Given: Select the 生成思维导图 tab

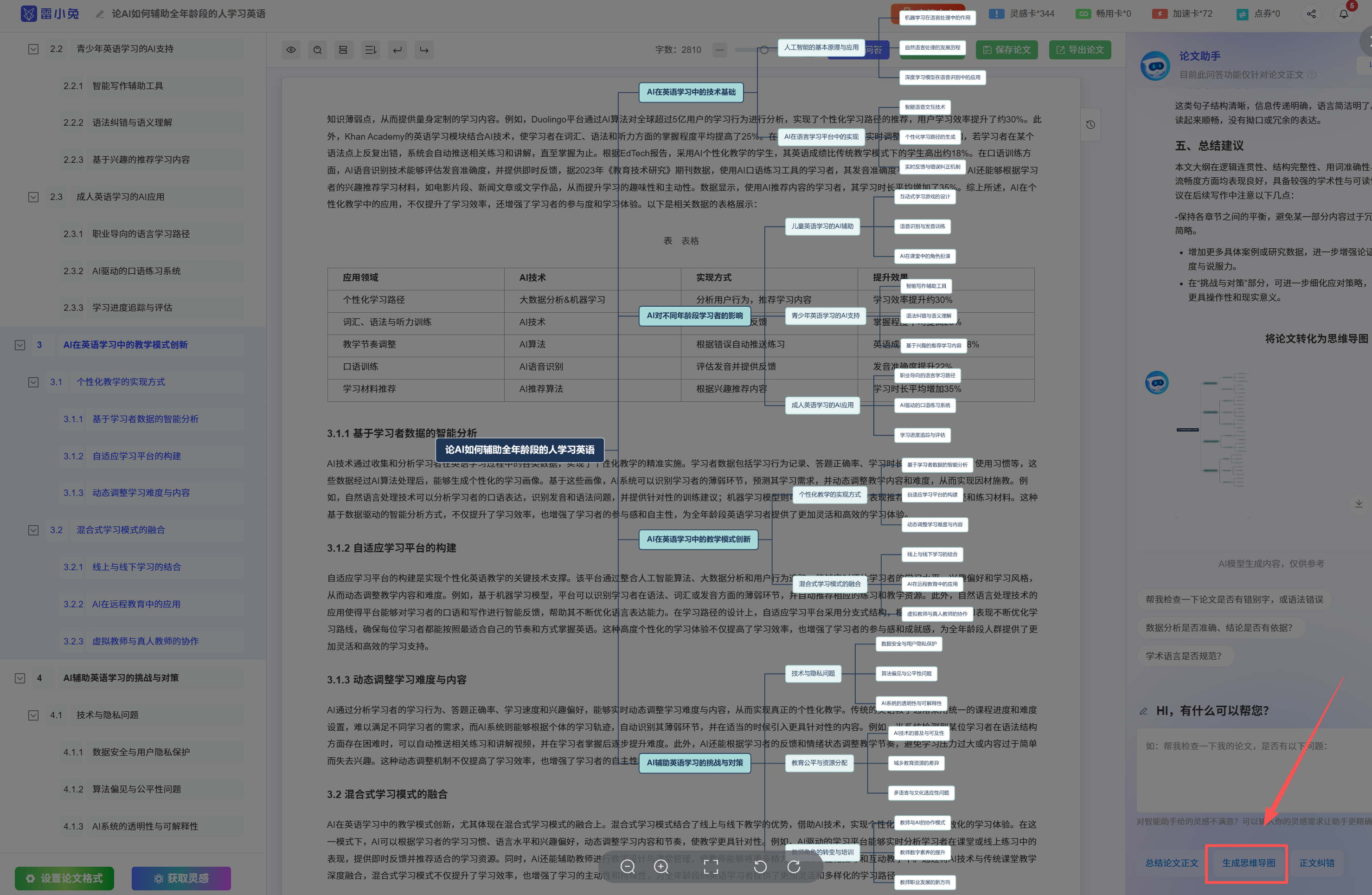Looking at the screenshot, I should (1248, 863).
